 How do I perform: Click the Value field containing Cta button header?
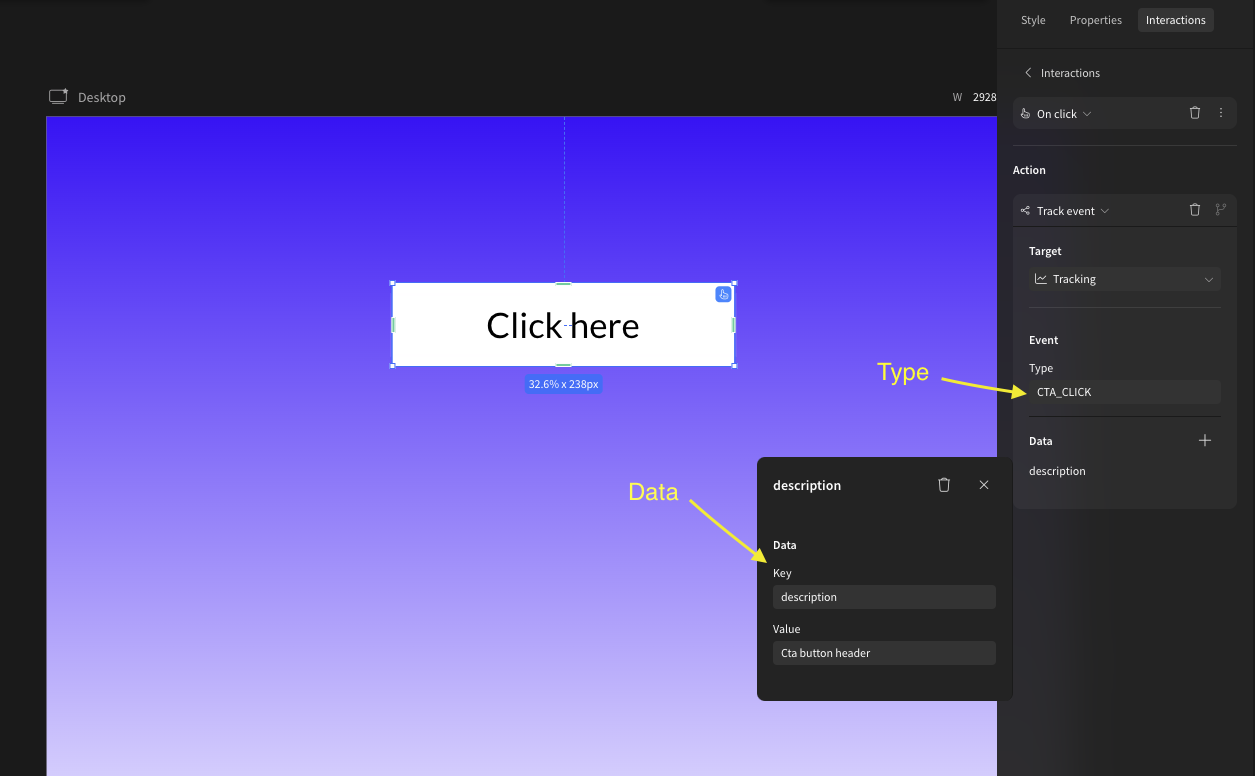(883, 652)
